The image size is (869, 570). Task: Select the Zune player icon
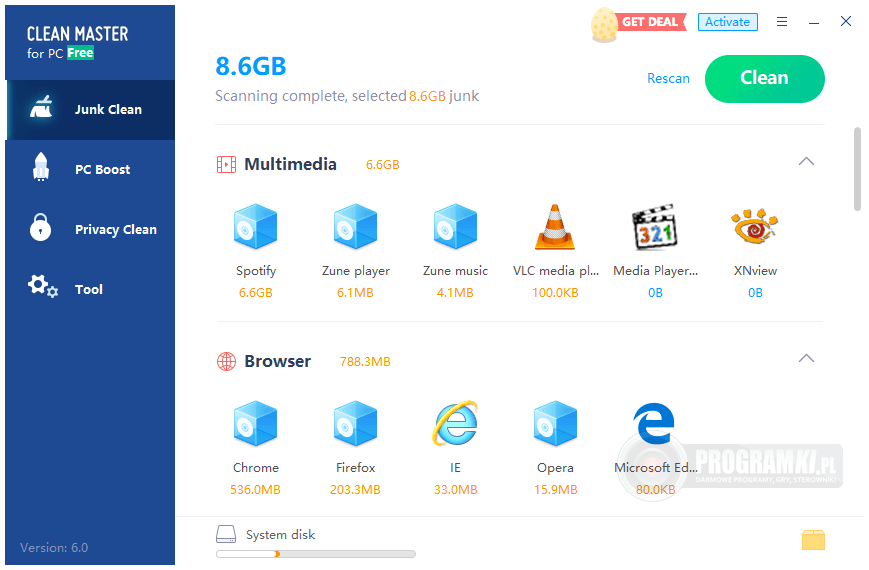coord(355,226)
